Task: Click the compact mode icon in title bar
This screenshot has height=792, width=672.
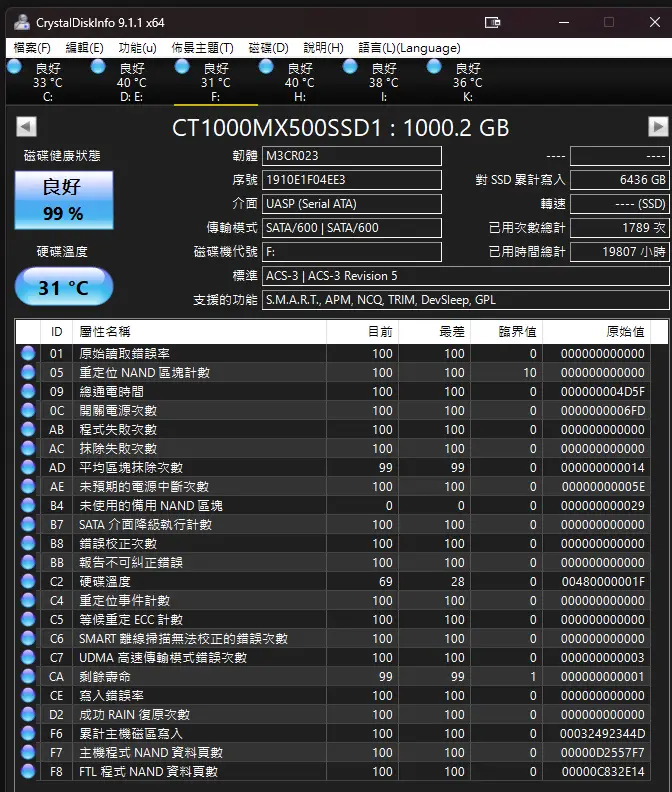Action: click(x=492, y=22)
